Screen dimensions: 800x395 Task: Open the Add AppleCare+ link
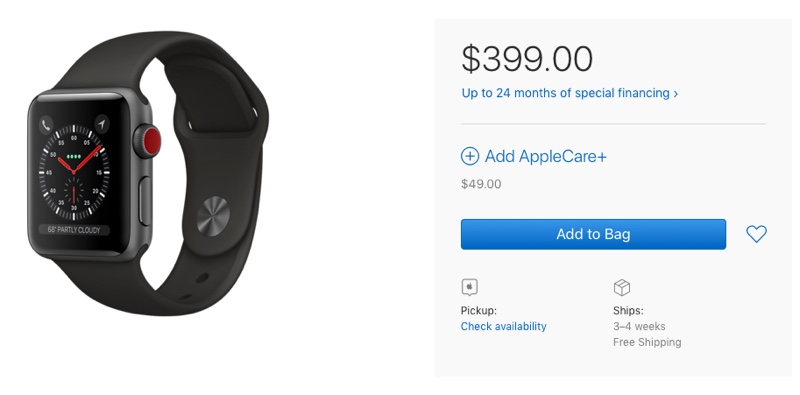[545, 156]
